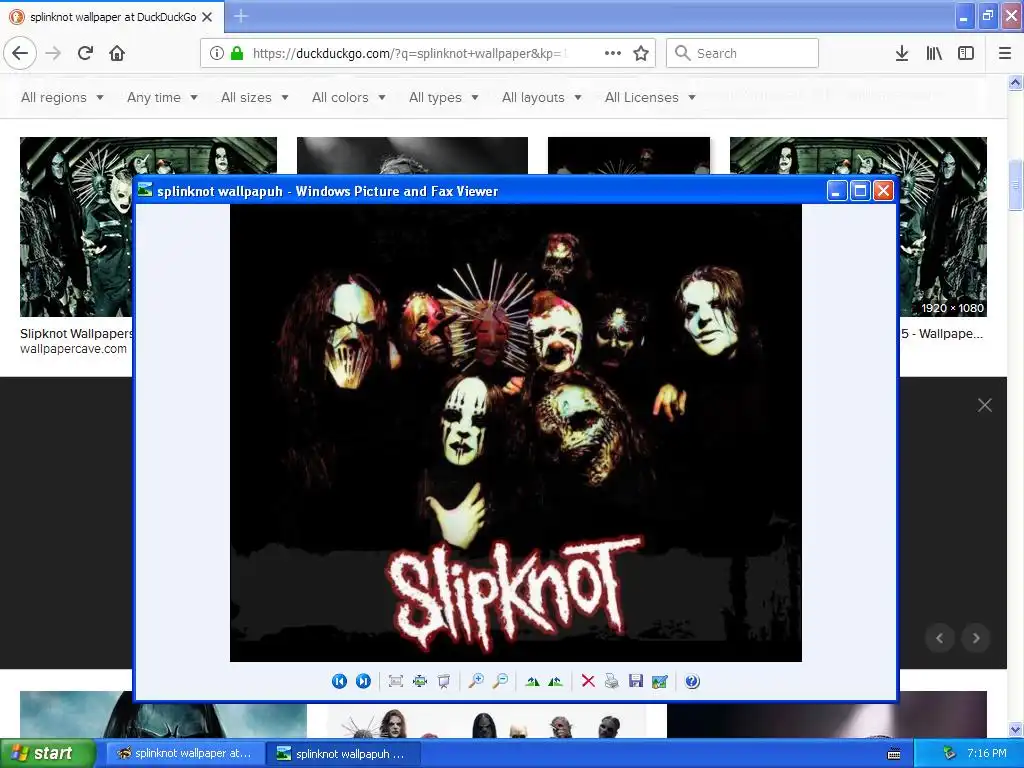
Task: Go to next image in Picture Viewer
Action: [x=363, y=681]
